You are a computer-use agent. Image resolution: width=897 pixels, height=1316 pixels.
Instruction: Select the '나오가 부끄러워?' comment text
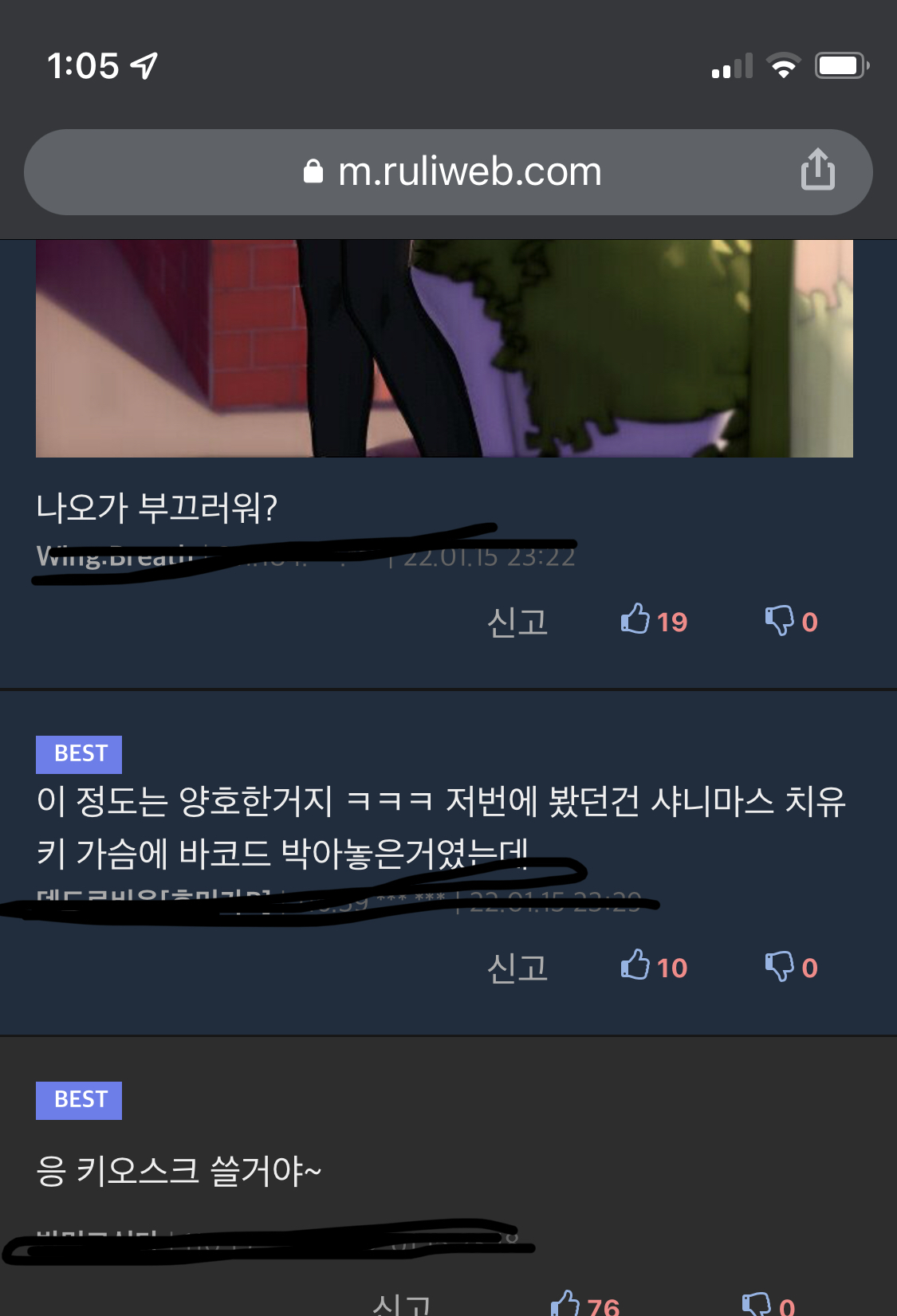click(157, 507)
